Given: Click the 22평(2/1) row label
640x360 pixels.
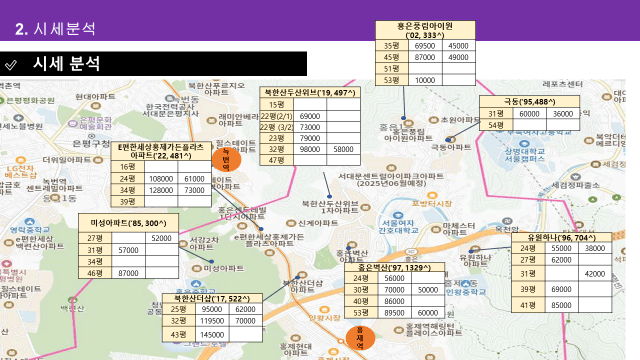Looking at the screenshot, I should tap(277, 116).
